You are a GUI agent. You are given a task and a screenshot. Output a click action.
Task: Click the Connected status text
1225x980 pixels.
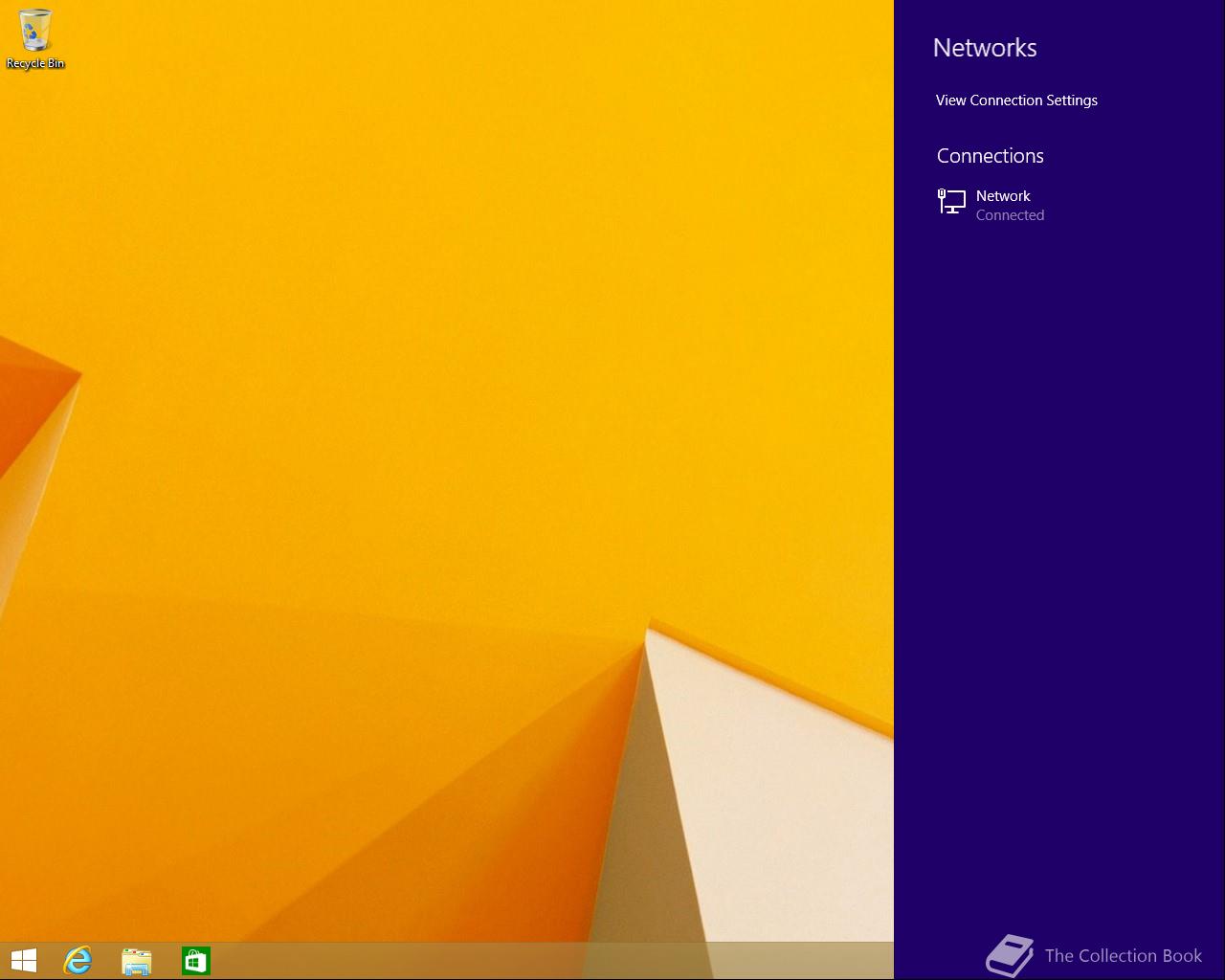tap(1010, 215)
